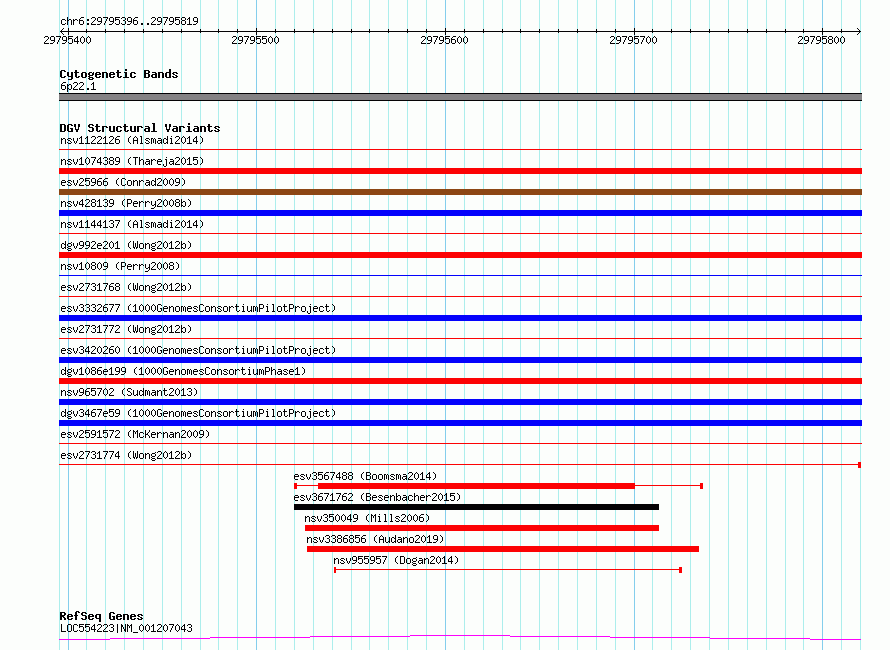Open the nsv1074389 (Thareja2015) variant label
Viewport: 890px width, 650px height.
[132, 161]
